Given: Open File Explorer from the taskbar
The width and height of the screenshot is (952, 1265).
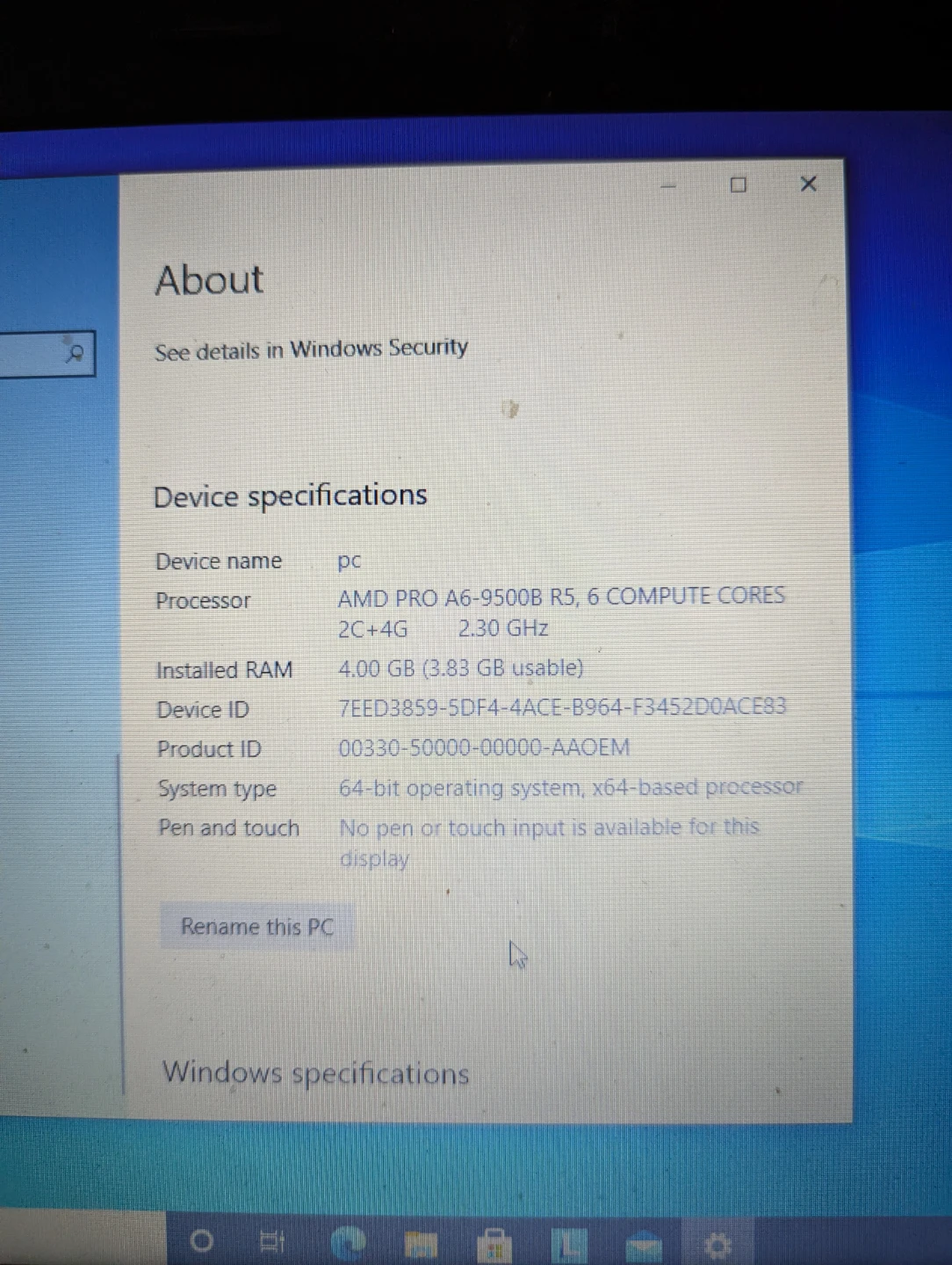Looking at the screenshot, I should pyautogui.click(x=422, y=1243).
